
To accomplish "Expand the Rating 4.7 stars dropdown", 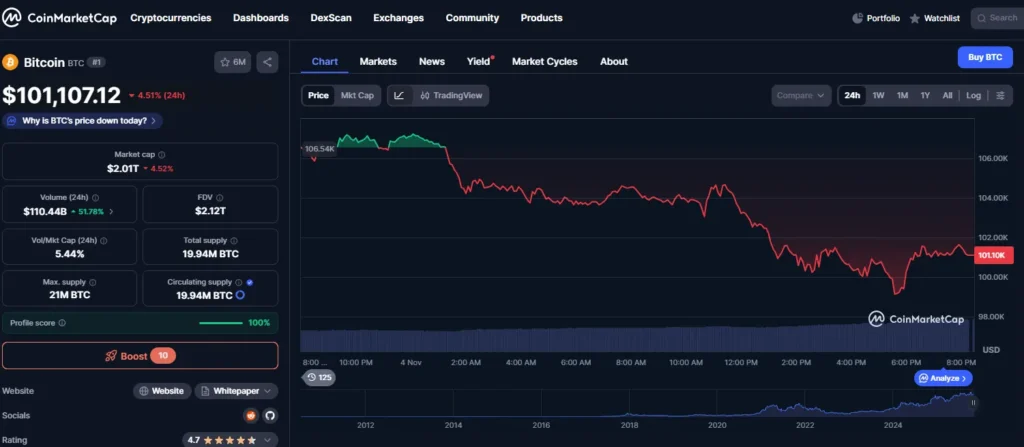I will (x=231, y=439).
